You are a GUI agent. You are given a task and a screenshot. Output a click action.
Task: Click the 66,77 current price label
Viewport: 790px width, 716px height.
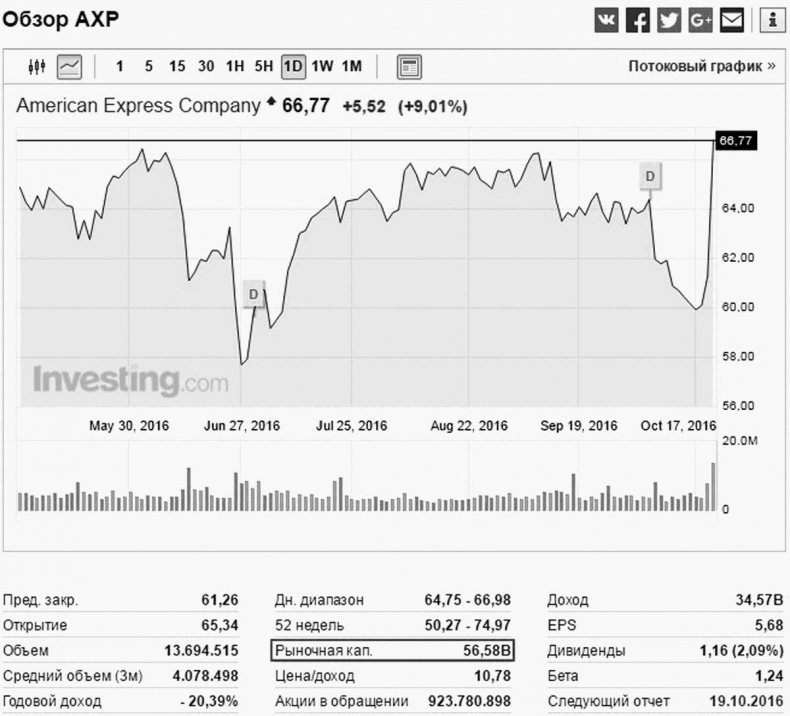pyautogui.click(x=735, y=141)
